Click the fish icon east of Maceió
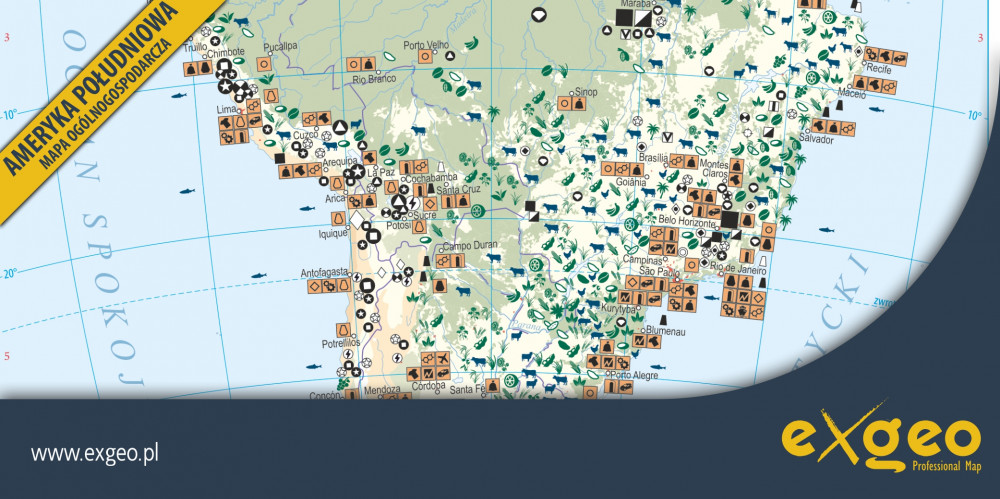1000x499 pixels. [x=876, y=110]
